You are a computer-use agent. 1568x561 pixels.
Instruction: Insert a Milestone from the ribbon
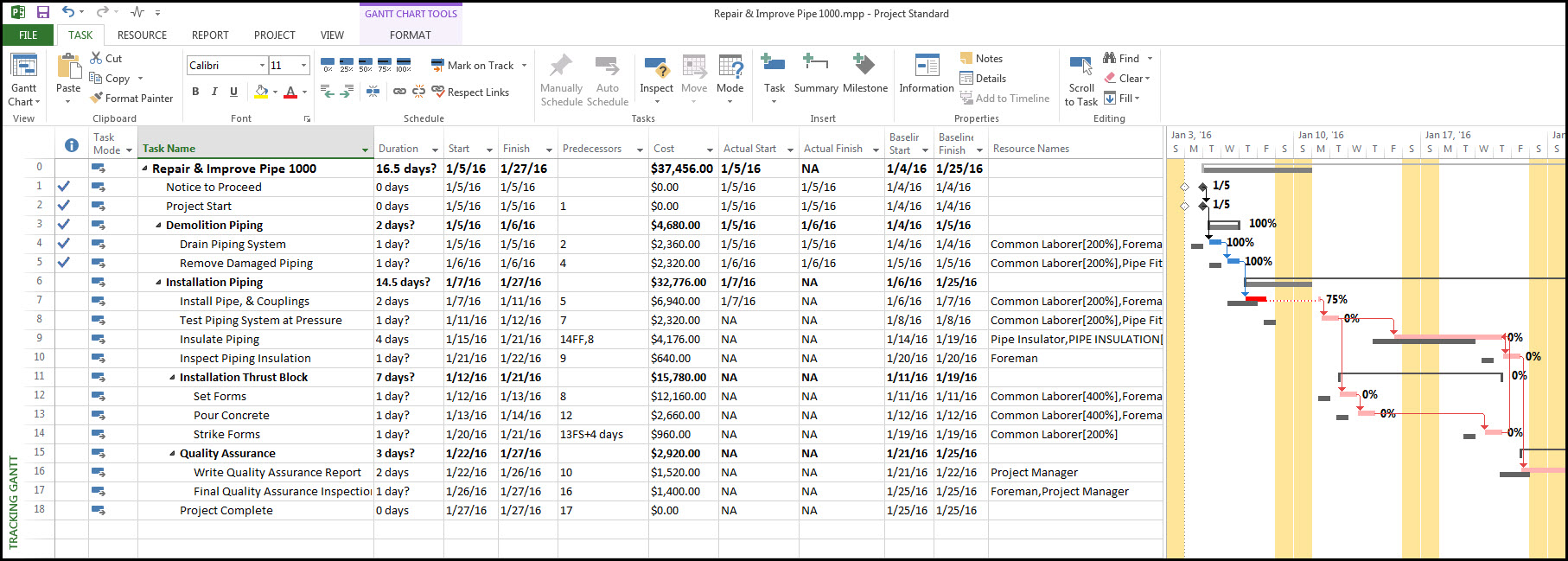(864, 74)
